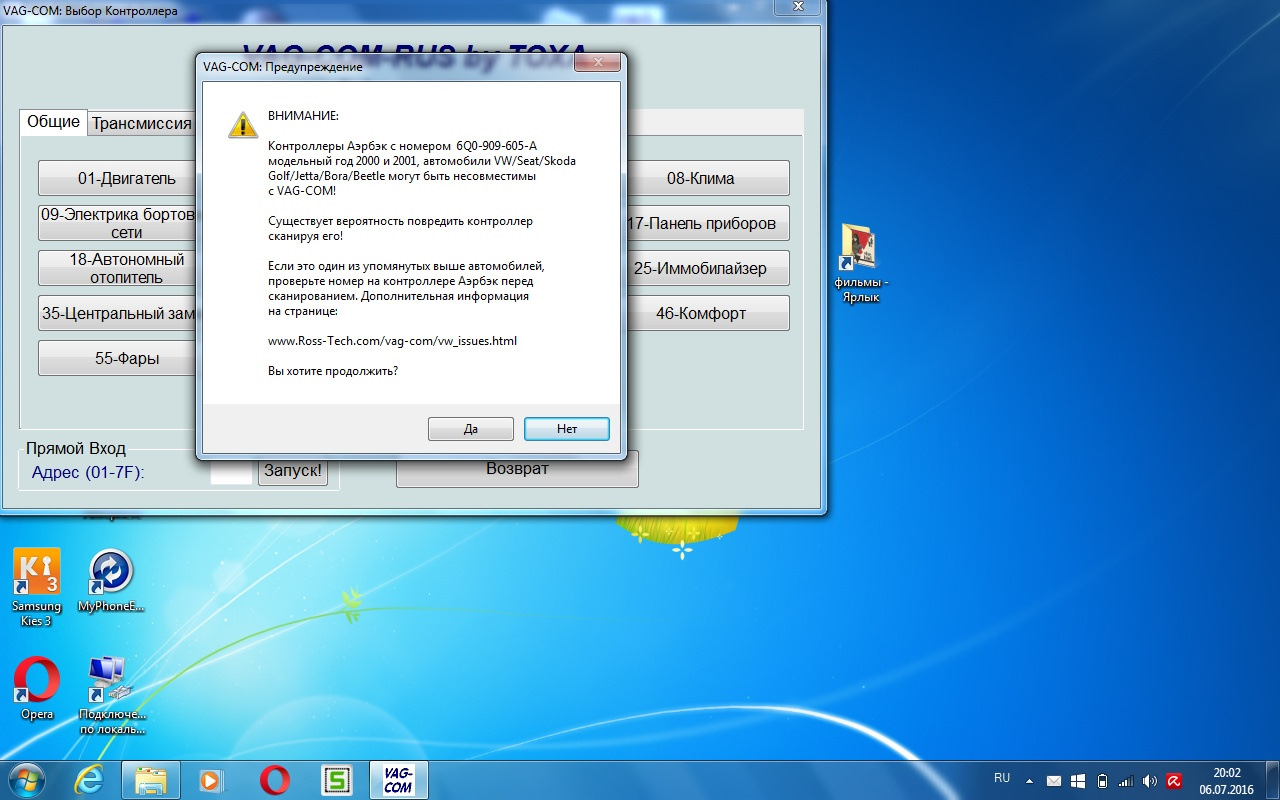Screen dimensions: 1280x800
Task: Open the Windows Start menu
Action: pyautogui.click(x=26, y=779)
